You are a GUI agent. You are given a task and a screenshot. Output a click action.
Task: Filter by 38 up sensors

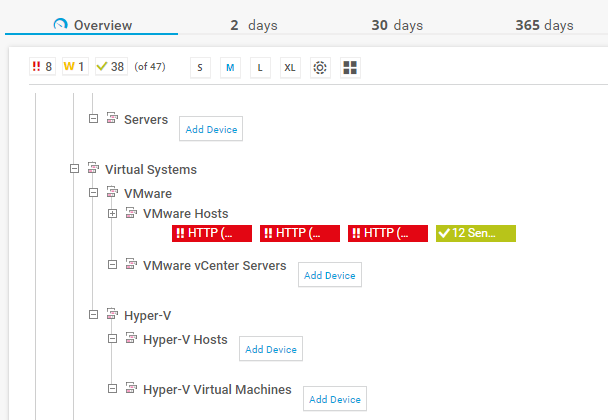click(x=110, y=67)
